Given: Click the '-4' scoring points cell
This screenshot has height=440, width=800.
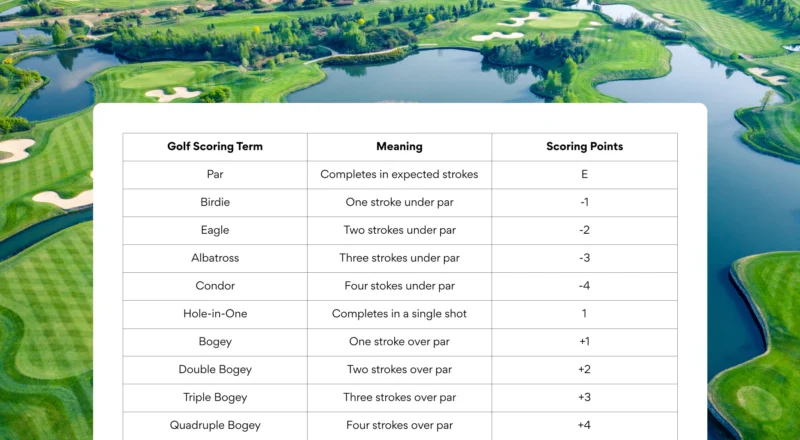Looking at the screenshot, I should pos(584,286).
